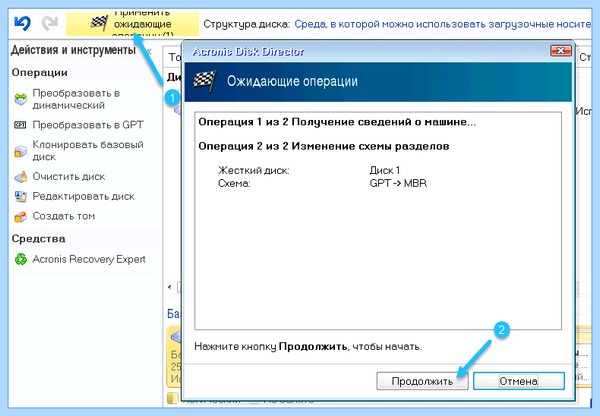Click the Операции section header

[39, 73]
